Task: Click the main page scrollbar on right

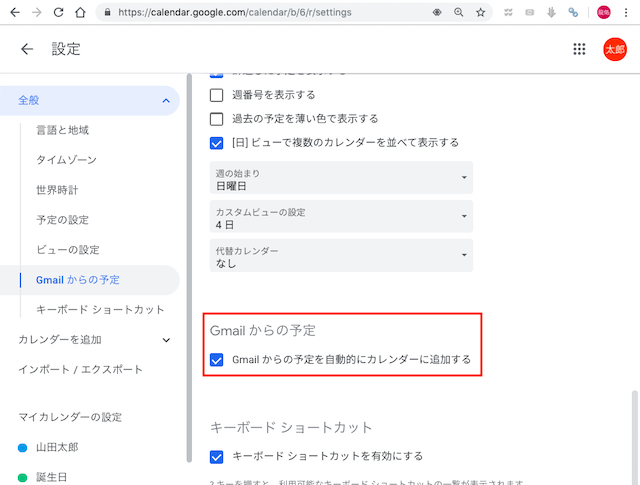Action: [x=634, y=438]
